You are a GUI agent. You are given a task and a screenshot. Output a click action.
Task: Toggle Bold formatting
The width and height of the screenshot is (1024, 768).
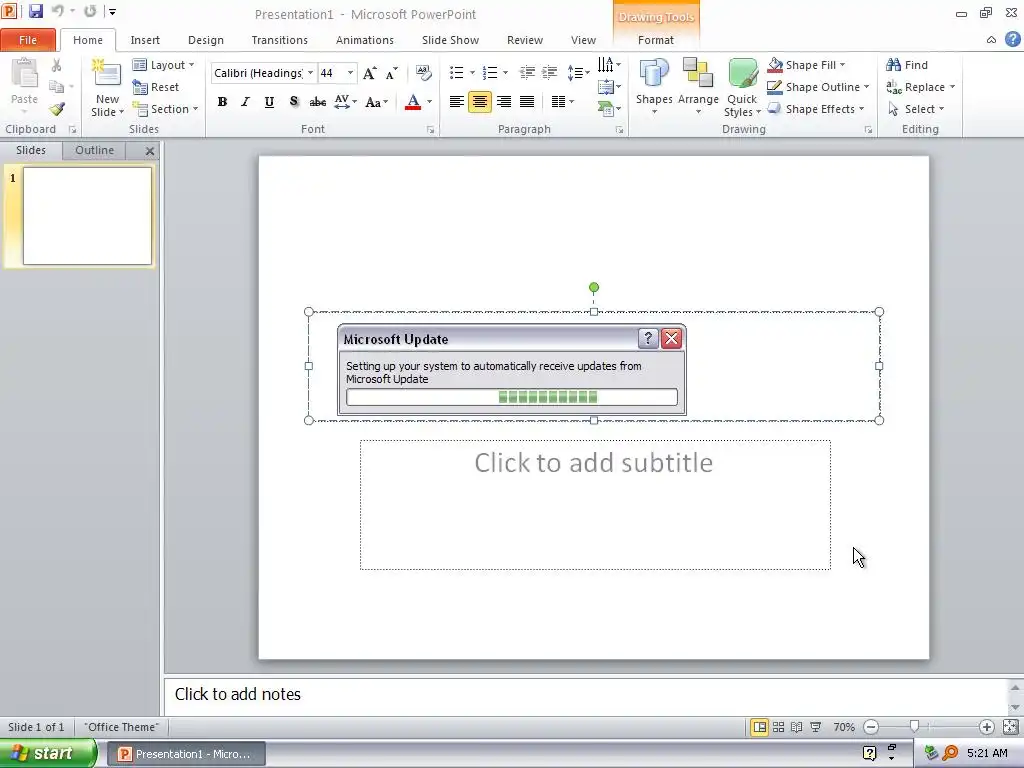(x=222, y=102)
